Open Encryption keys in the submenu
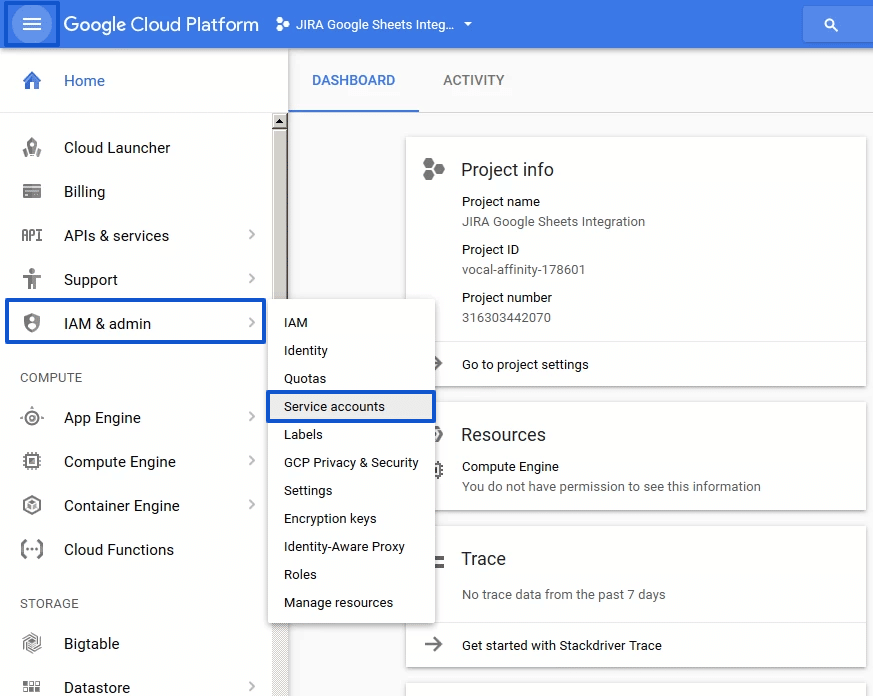This screenshot has width=873, height=696. pyautogui.click(x=351, y=518)
